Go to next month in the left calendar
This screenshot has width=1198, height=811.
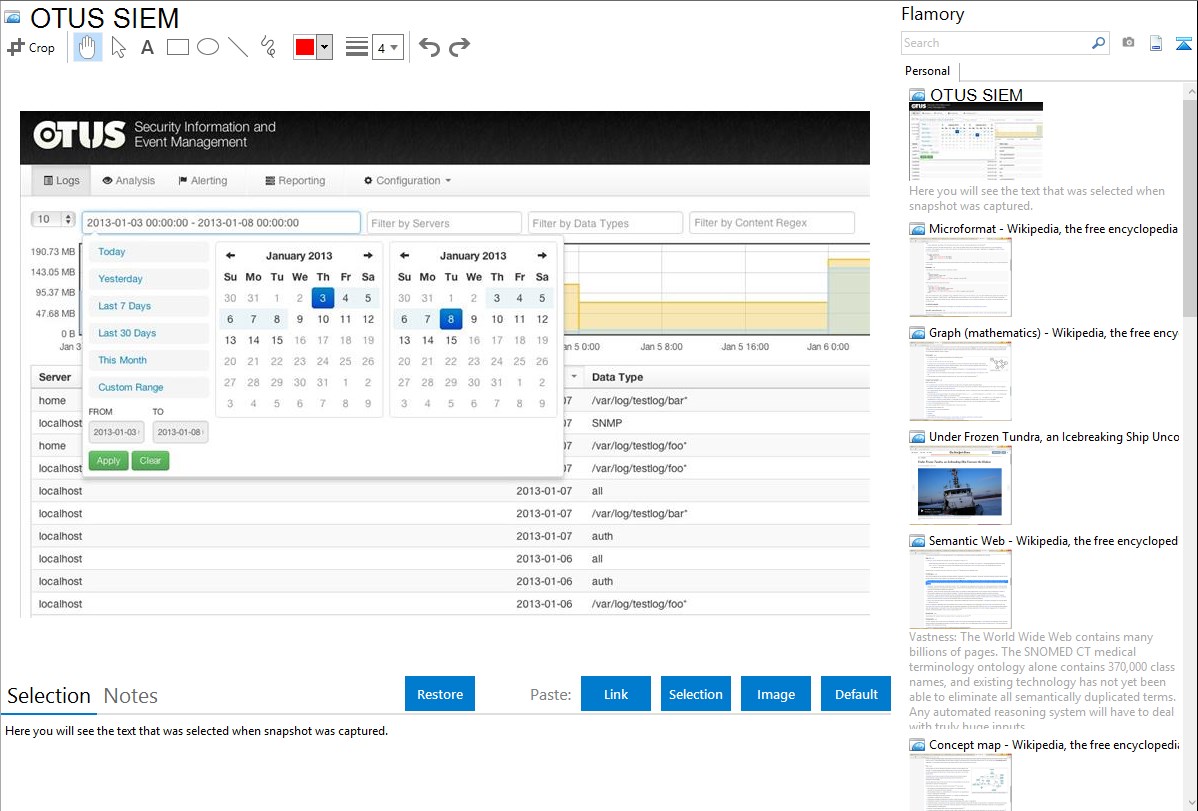click(367, 255)
